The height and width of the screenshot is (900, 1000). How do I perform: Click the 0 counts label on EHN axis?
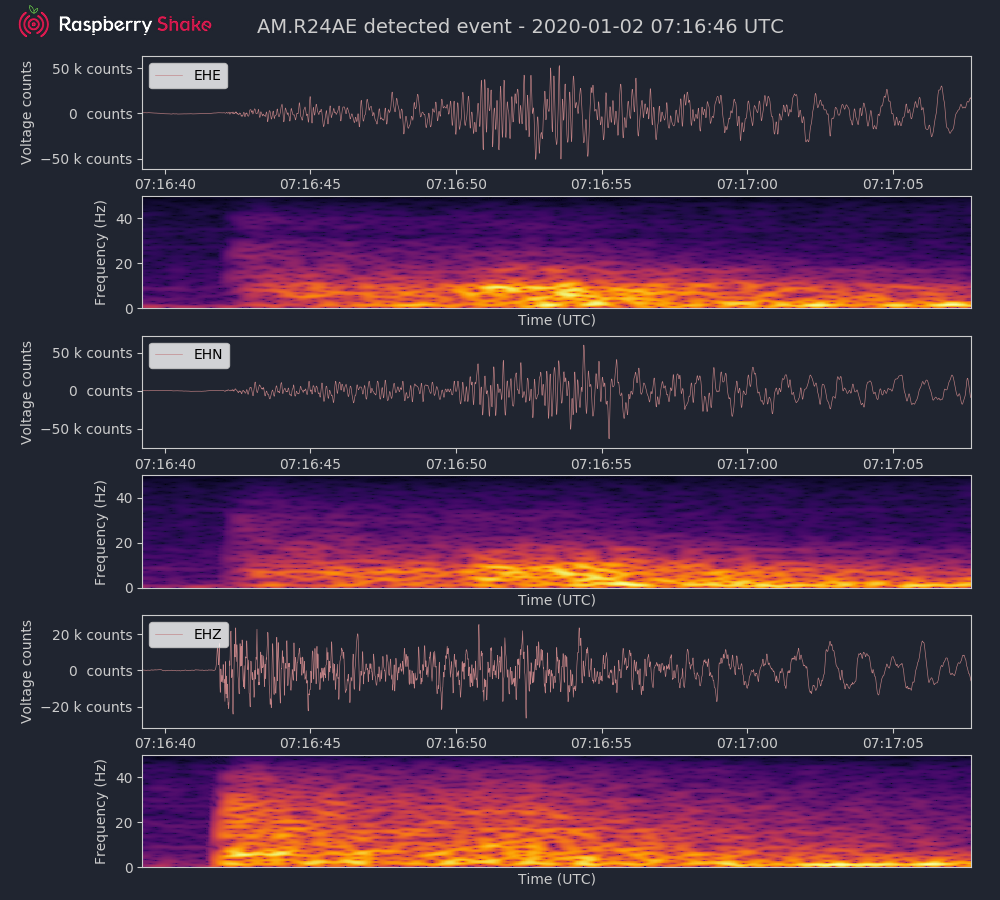[101, 391]
